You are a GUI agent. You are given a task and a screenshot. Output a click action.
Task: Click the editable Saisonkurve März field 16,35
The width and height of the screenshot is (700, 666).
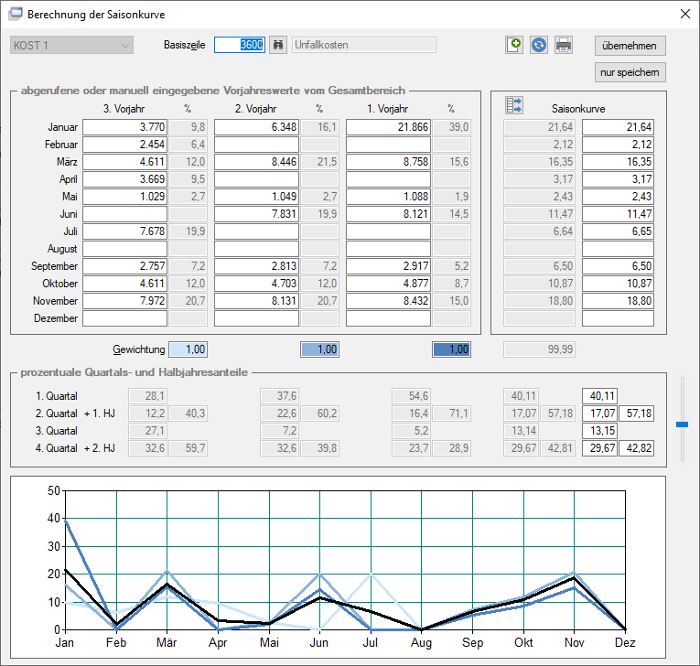point(618,162)
